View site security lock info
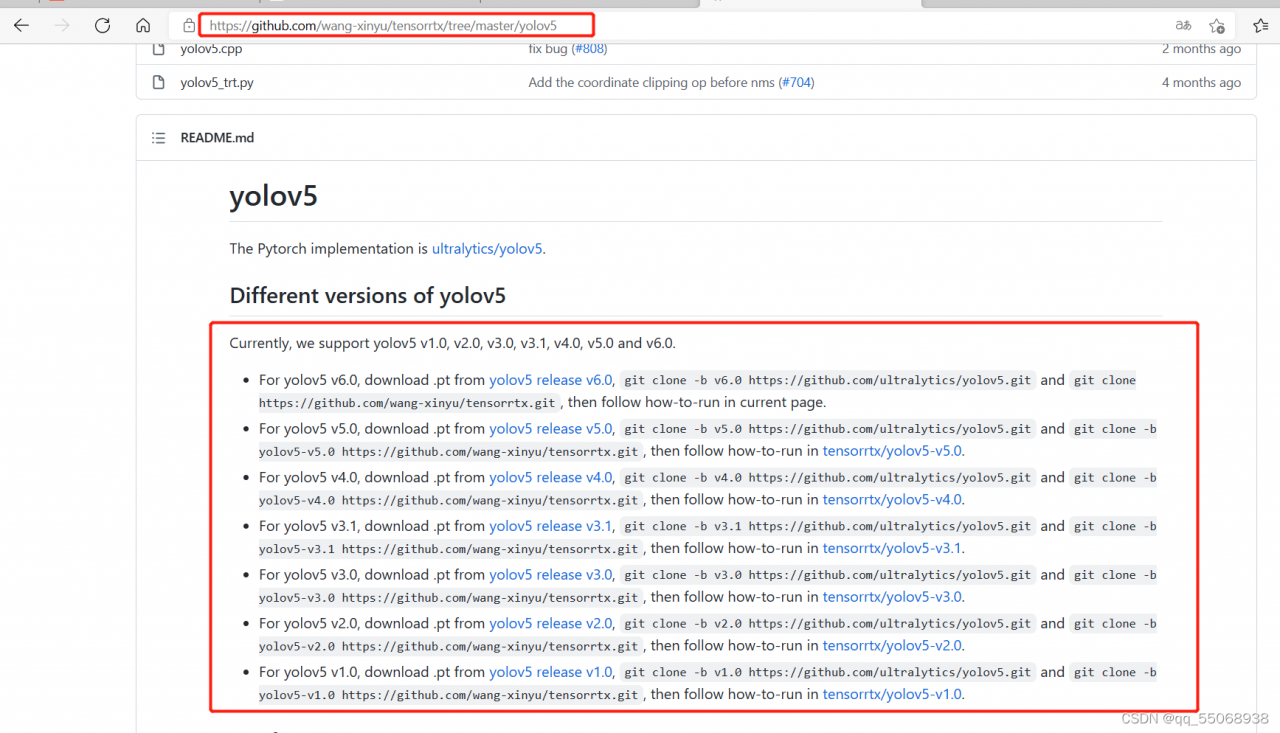The image size is (1280, 733). (x=189, y=25)
